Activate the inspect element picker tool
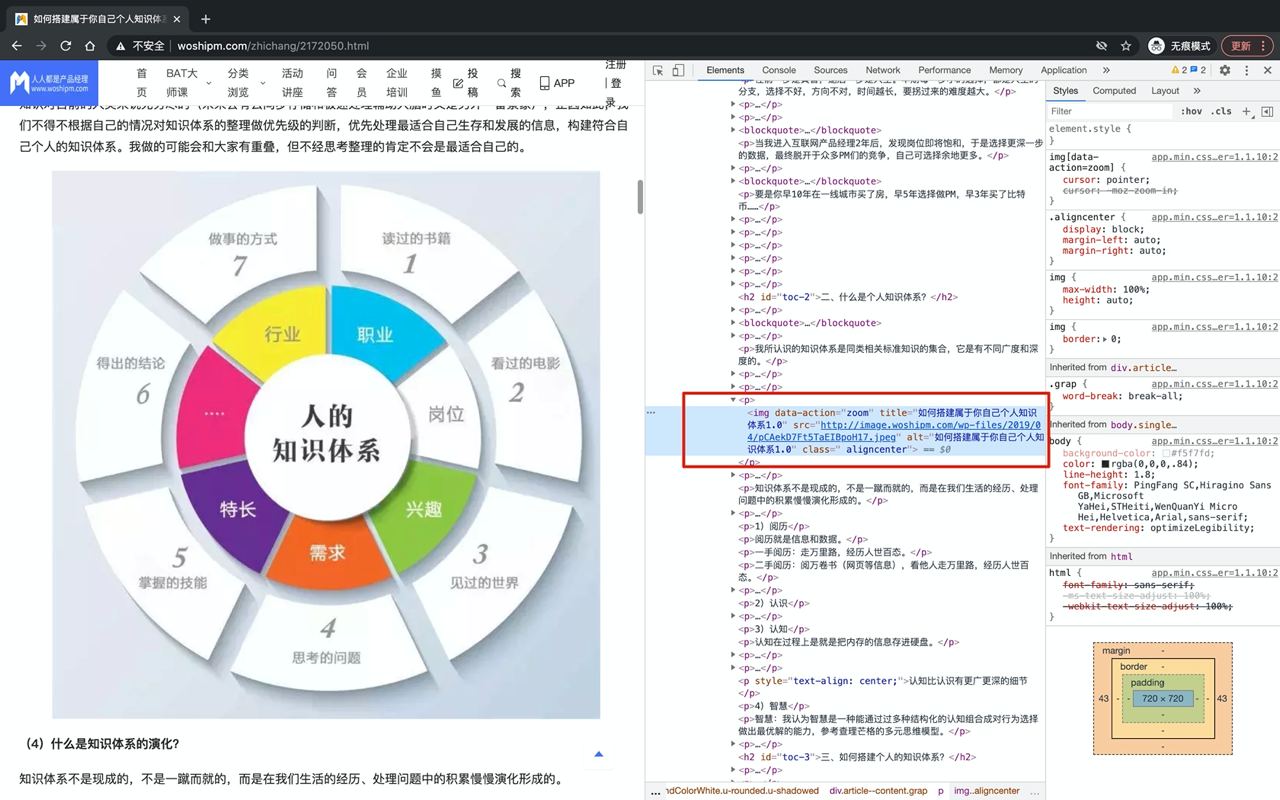1280x800 pixels. point(657,70)
